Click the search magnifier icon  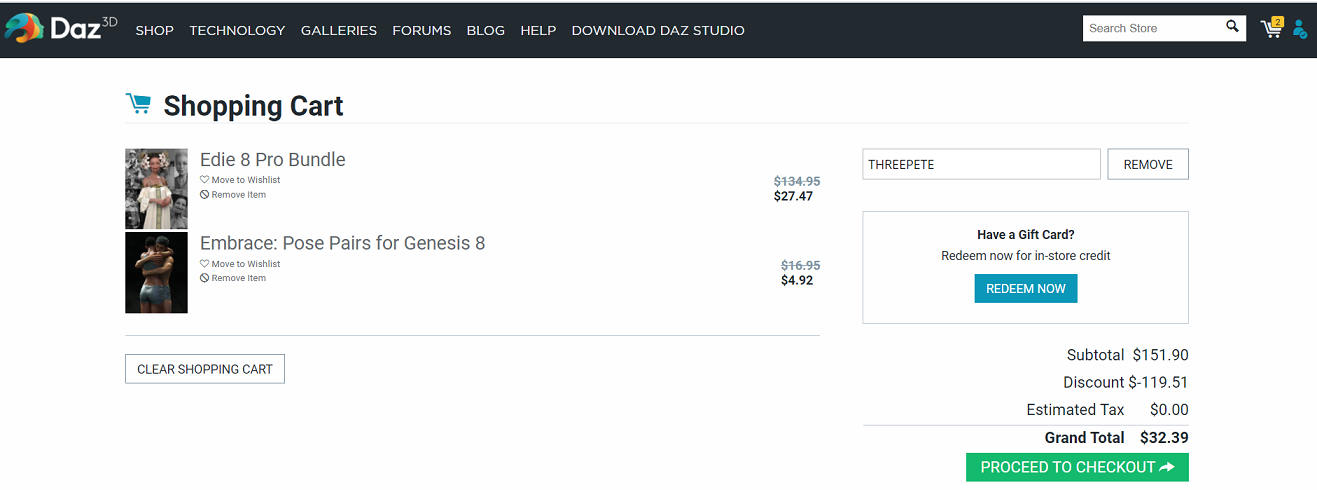click(x=1232, y=27)
